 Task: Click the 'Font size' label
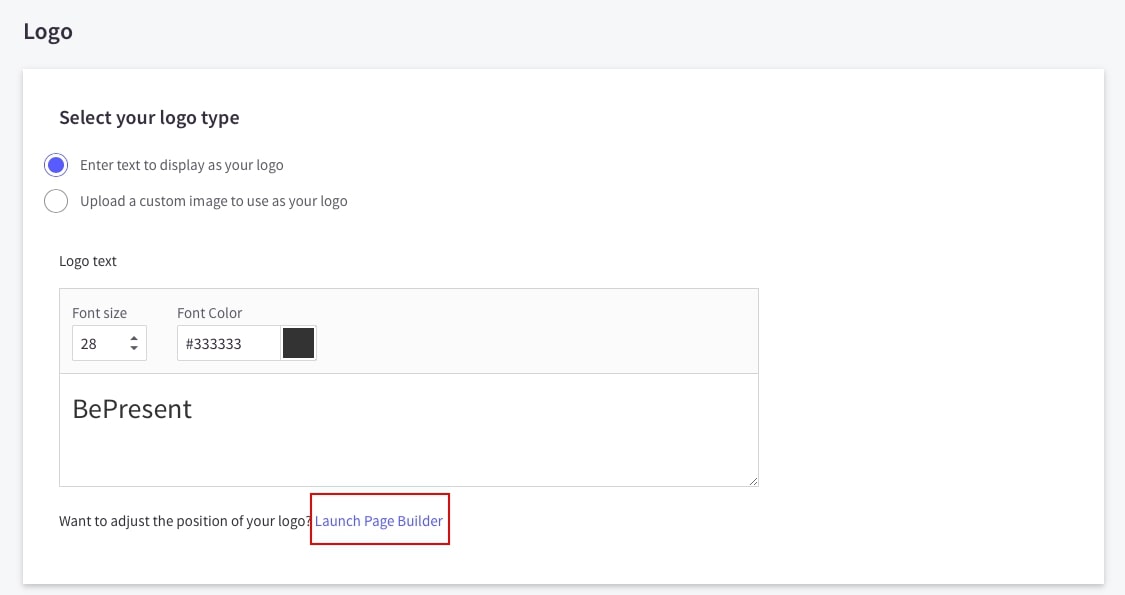pos(99,313)
